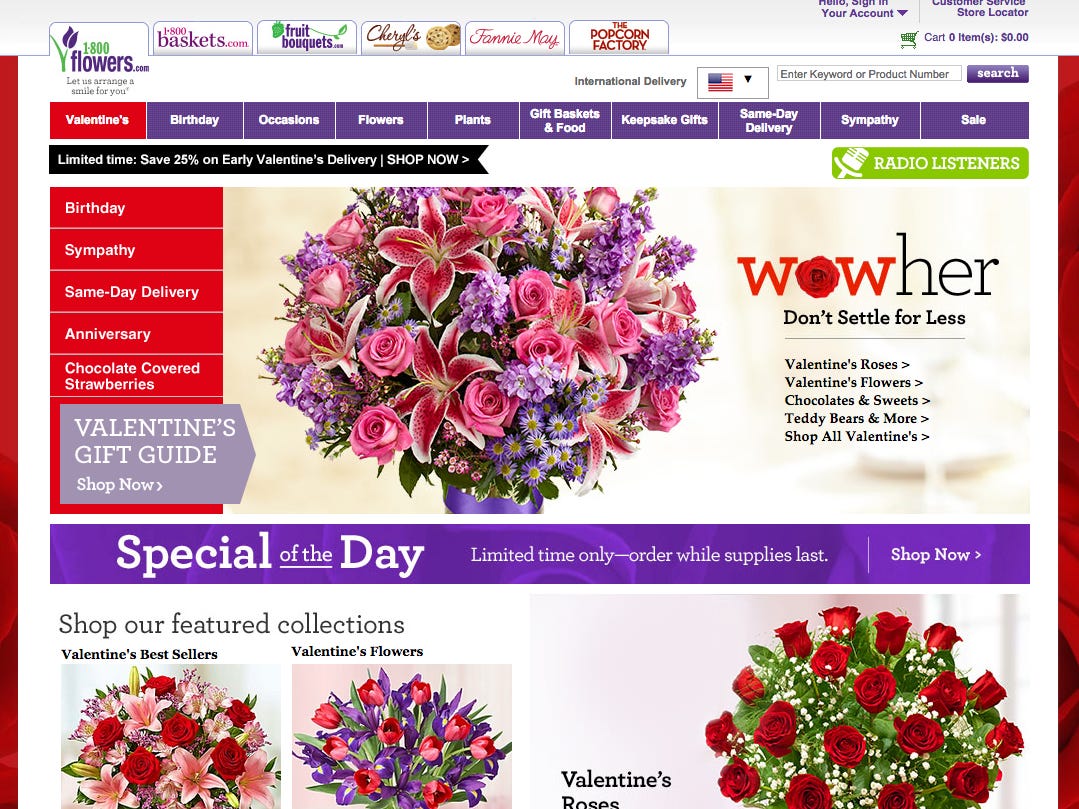
Task: Select Sympathy from the left sidebar menu
Action: pos(102,249)
